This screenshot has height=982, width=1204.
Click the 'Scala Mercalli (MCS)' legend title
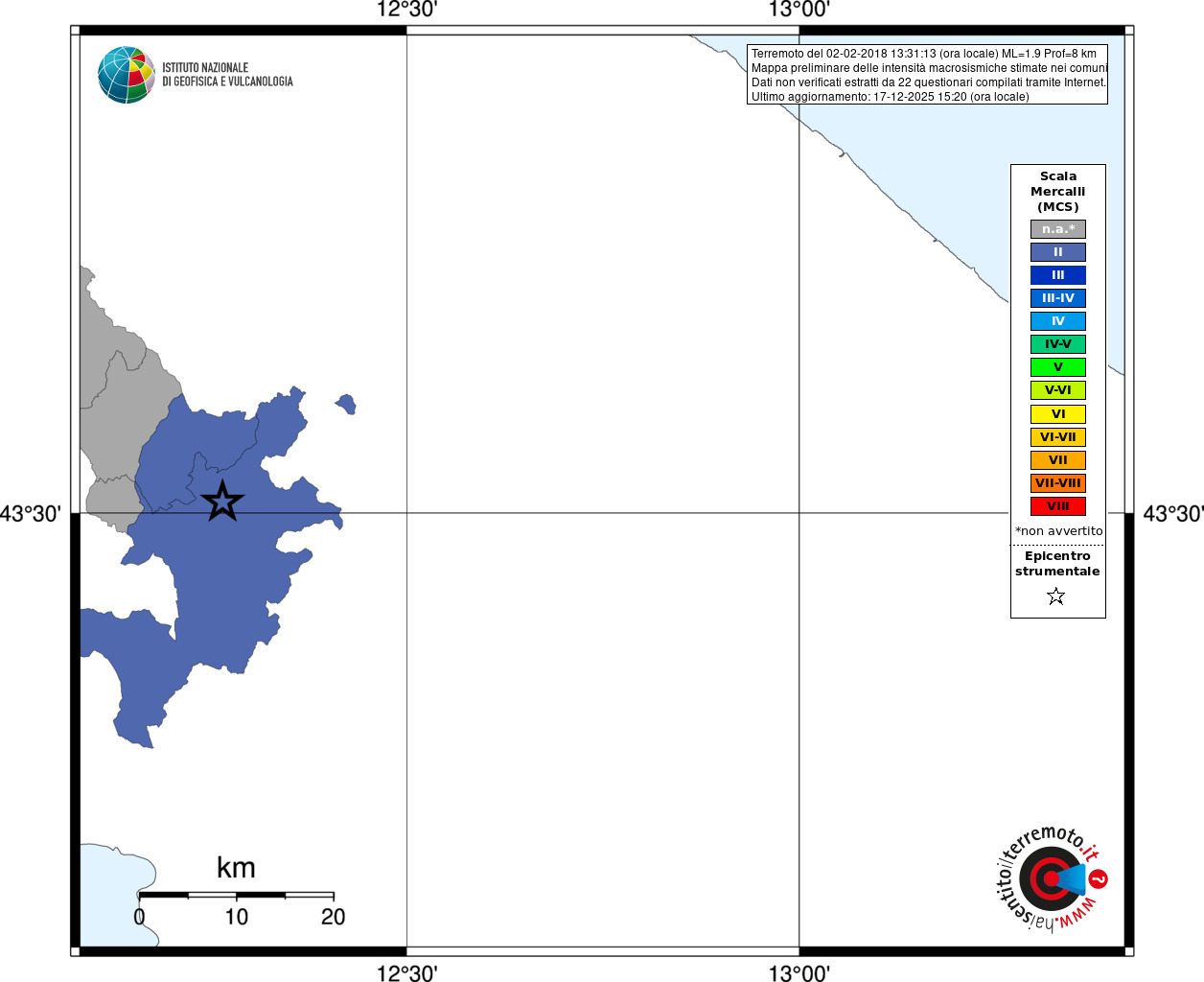(x=1058, y=192)
